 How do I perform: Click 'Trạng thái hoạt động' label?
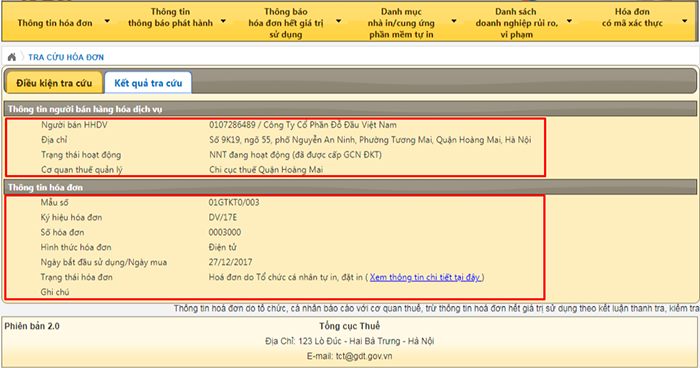point(81,155)
